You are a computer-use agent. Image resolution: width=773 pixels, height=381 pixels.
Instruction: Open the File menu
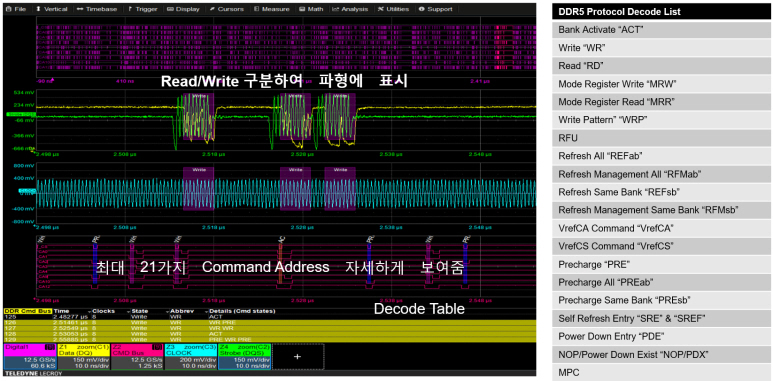click(17, 9)
